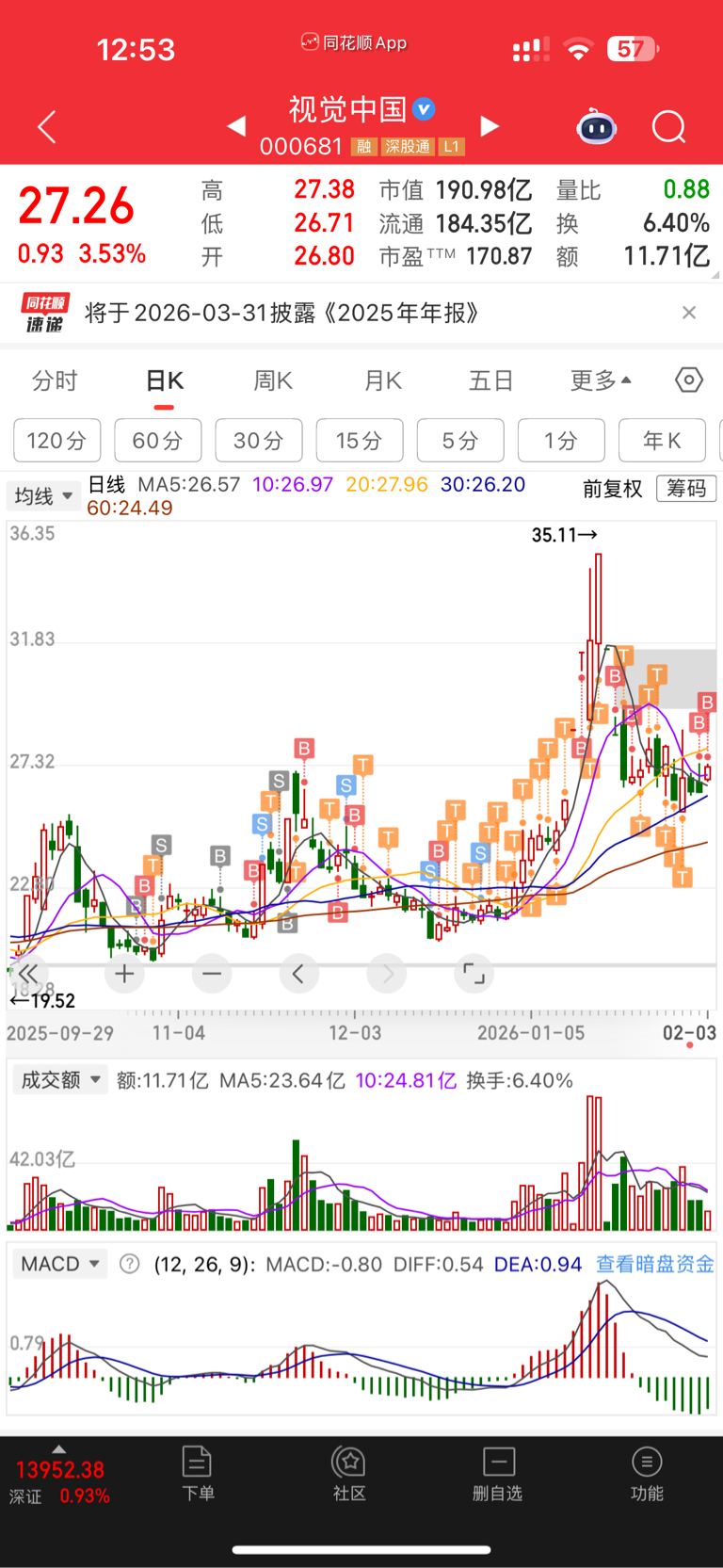The image size is (723, 1568).
Task: Open 功能 functions menu icon
Action: click(647, 1474)
